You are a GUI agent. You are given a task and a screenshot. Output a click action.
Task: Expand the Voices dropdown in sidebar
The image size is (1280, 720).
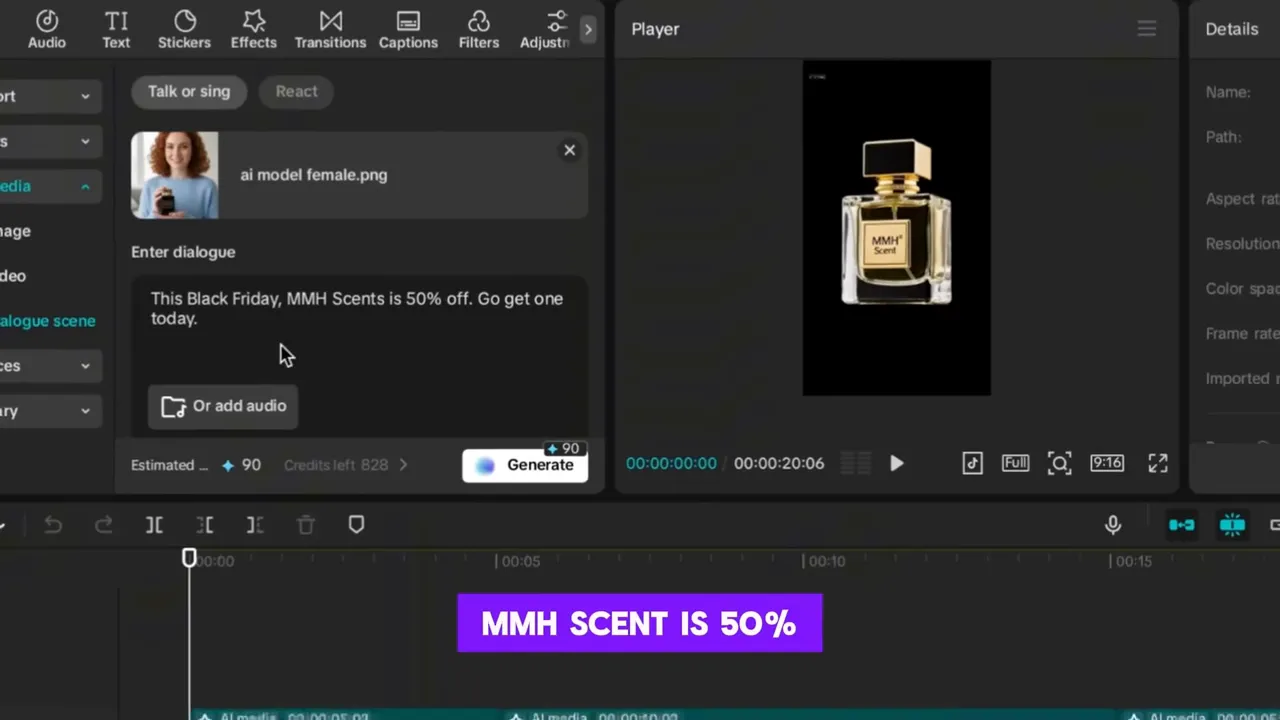pos(85,365)
